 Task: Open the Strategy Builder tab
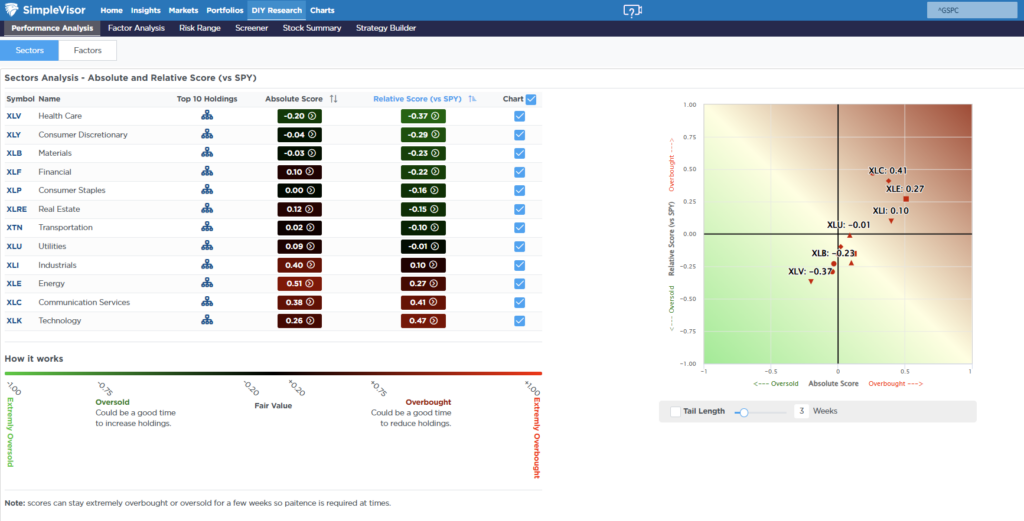click(x=386, y=28)
